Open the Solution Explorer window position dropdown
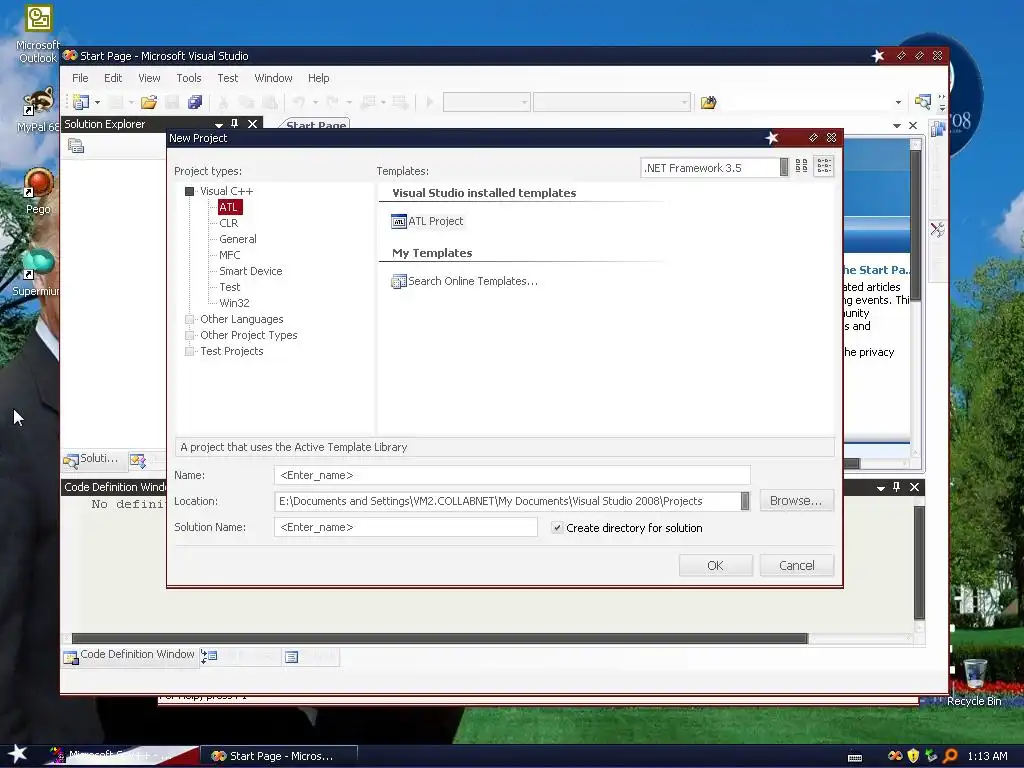This screenshot has width=1024, height=768. [x=218, y=124]
